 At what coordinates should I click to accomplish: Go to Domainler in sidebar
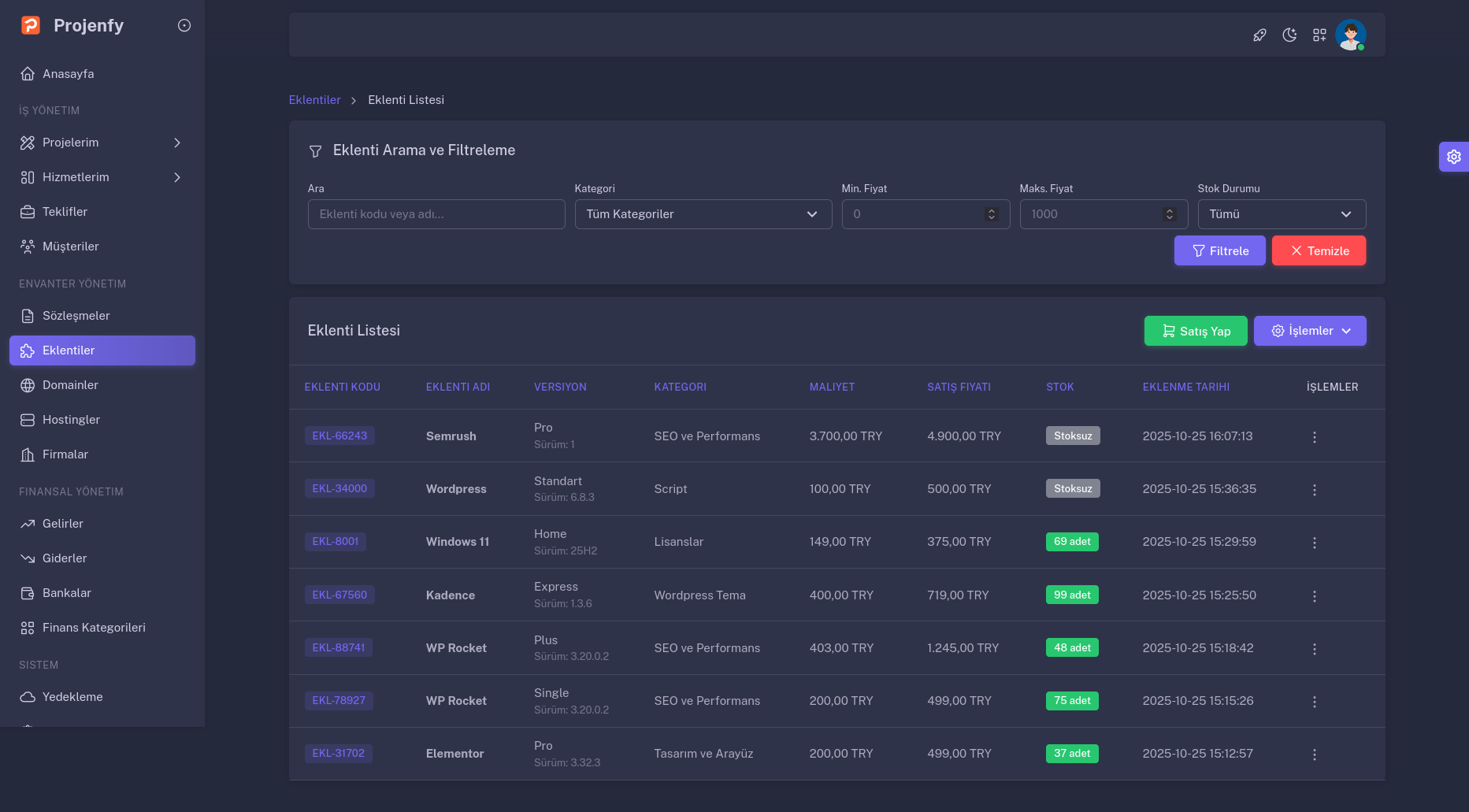(70, 385)
